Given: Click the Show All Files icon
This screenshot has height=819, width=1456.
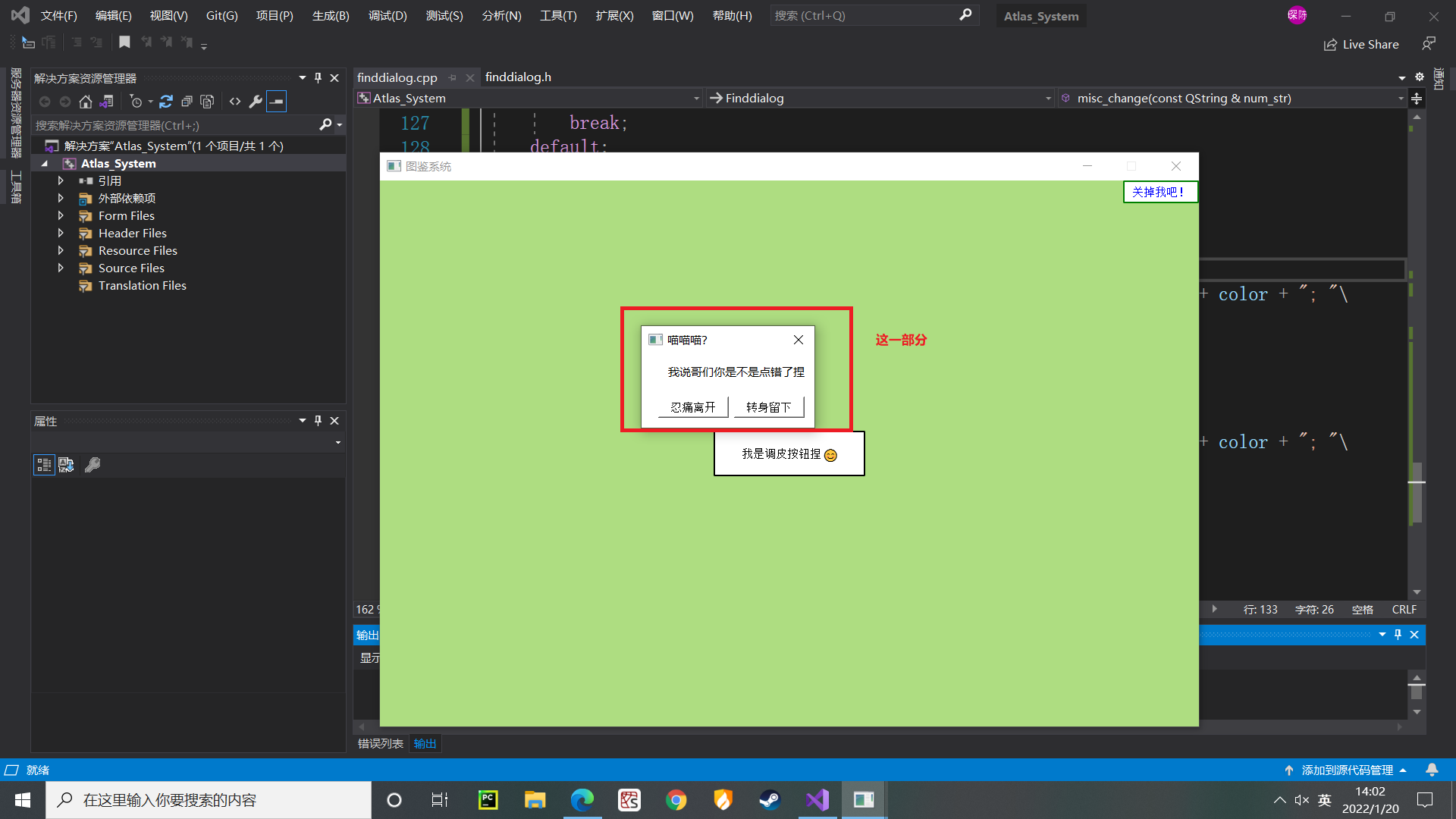Looking at the screenshot, I should pyautogui.click(x=207, y=102).
